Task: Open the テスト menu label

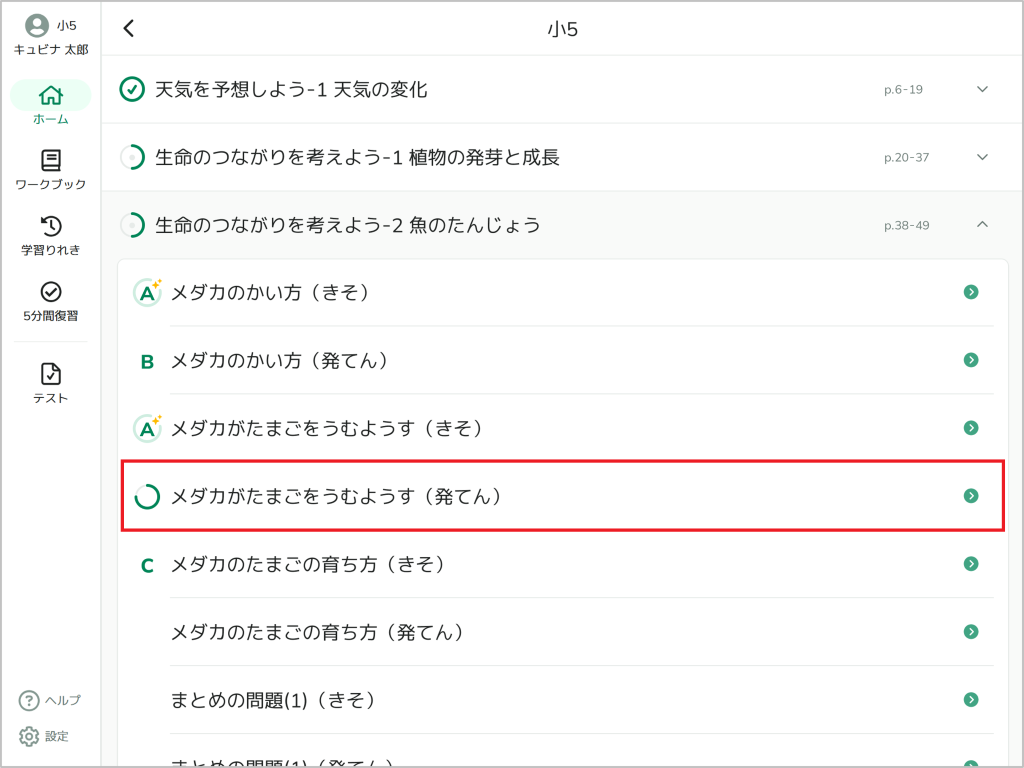Action: click(50, 398)
